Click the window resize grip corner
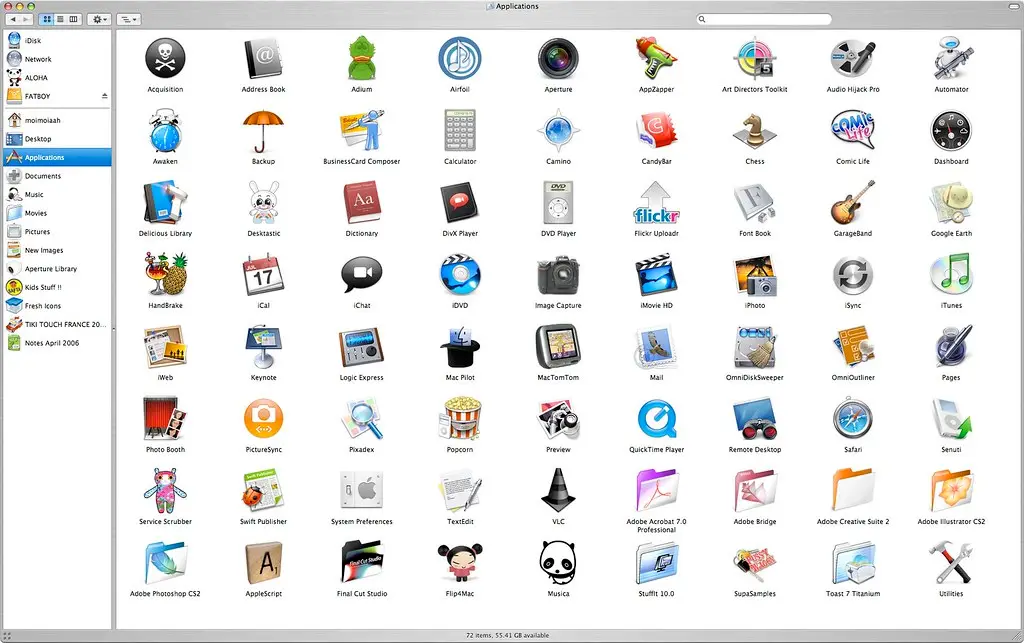Viewport: 1024px width, 643px height. point(1017,636)
